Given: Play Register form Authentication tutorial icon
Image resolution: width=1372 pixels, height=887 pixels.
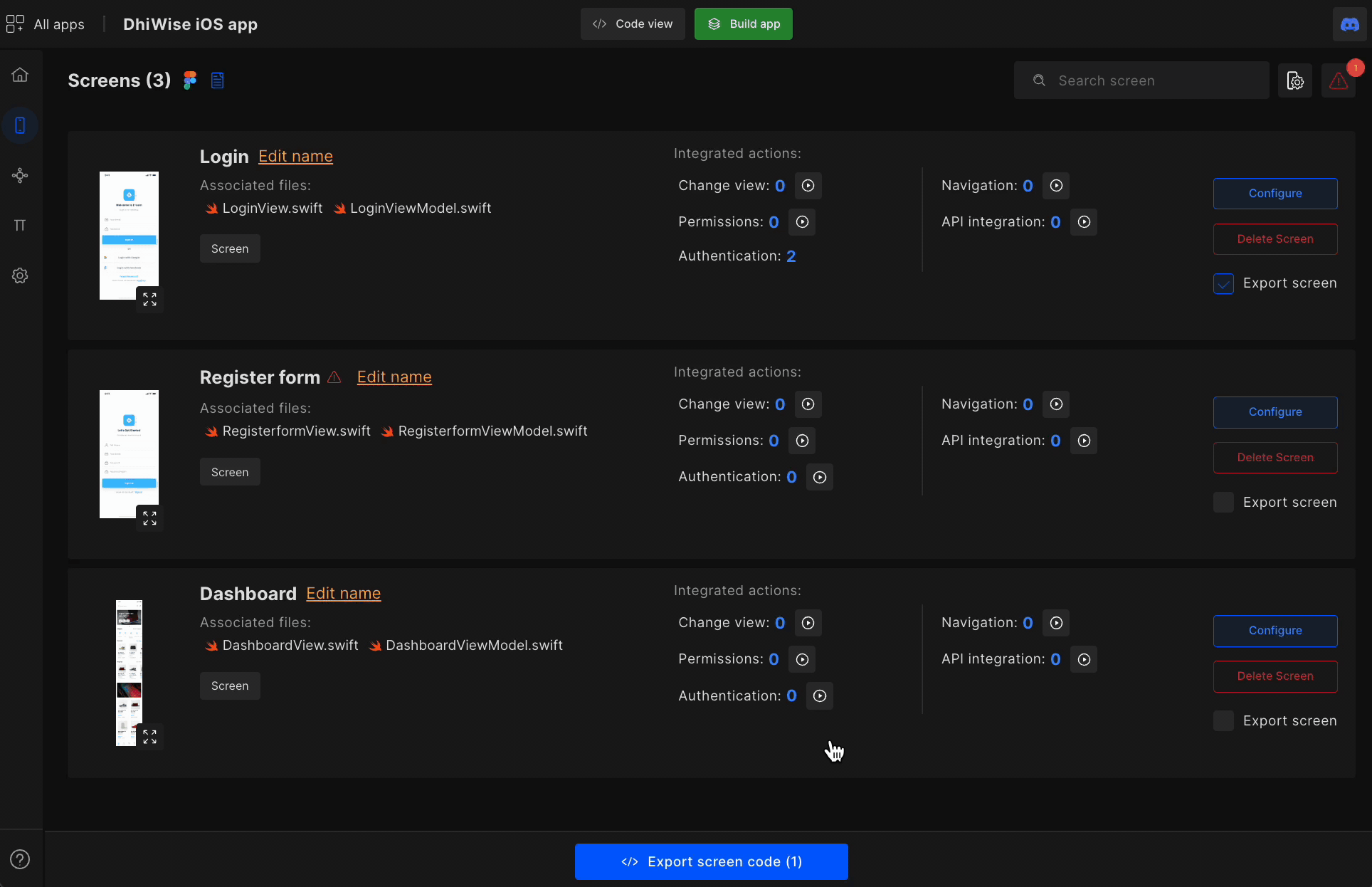Looking at the screenshot, I should coord(820,477).
